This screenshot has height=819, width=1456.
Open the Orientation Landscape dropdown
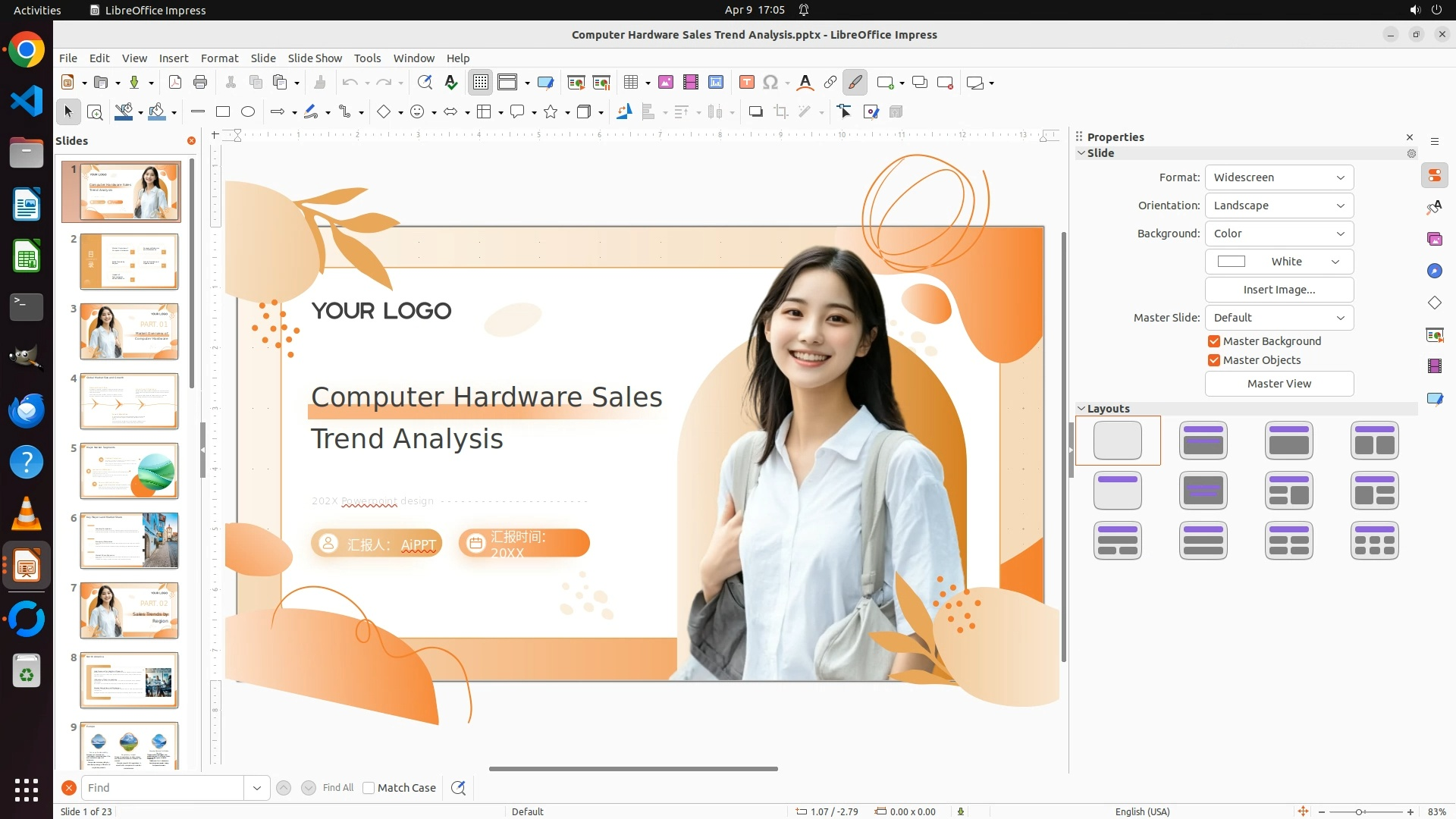(x=1279, y=206)
